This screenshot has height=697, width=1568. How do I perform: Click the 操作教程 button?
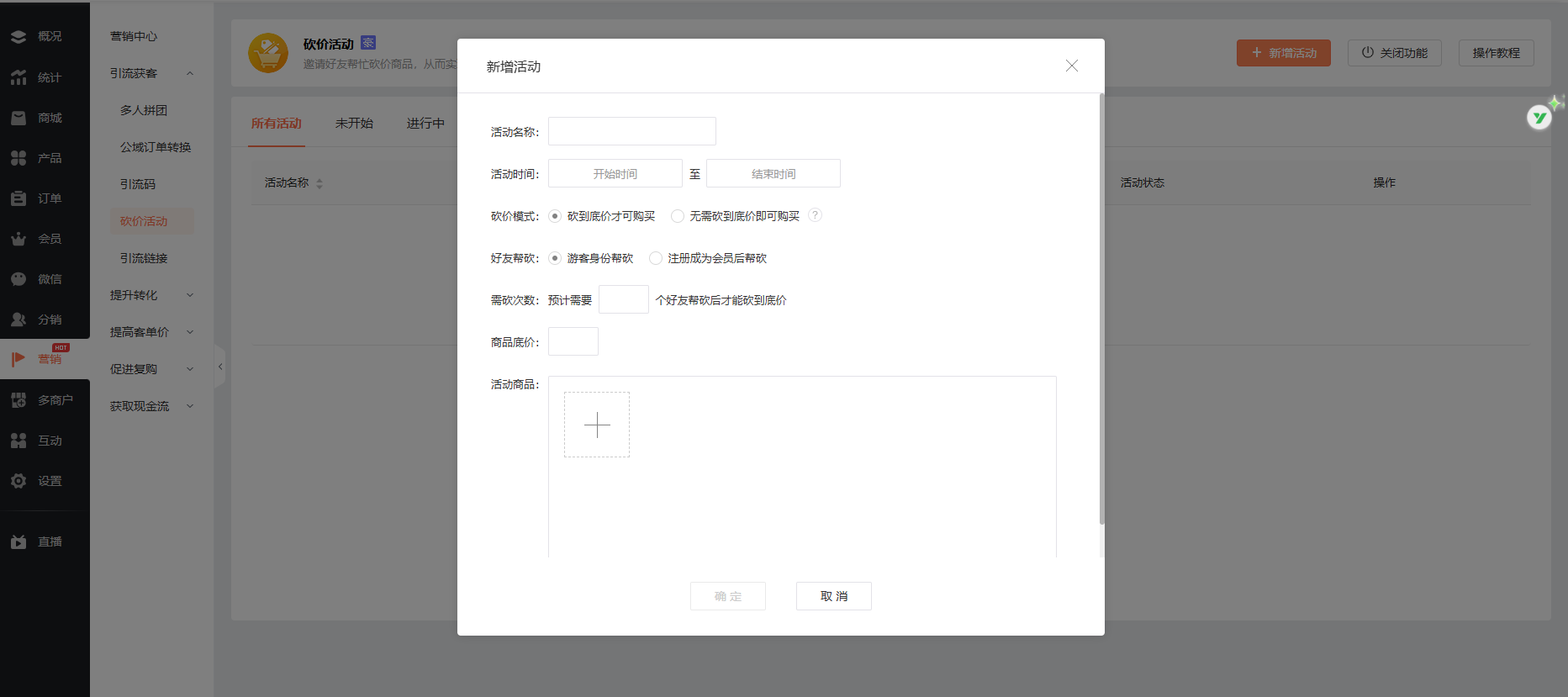(x=1496, y=53)
